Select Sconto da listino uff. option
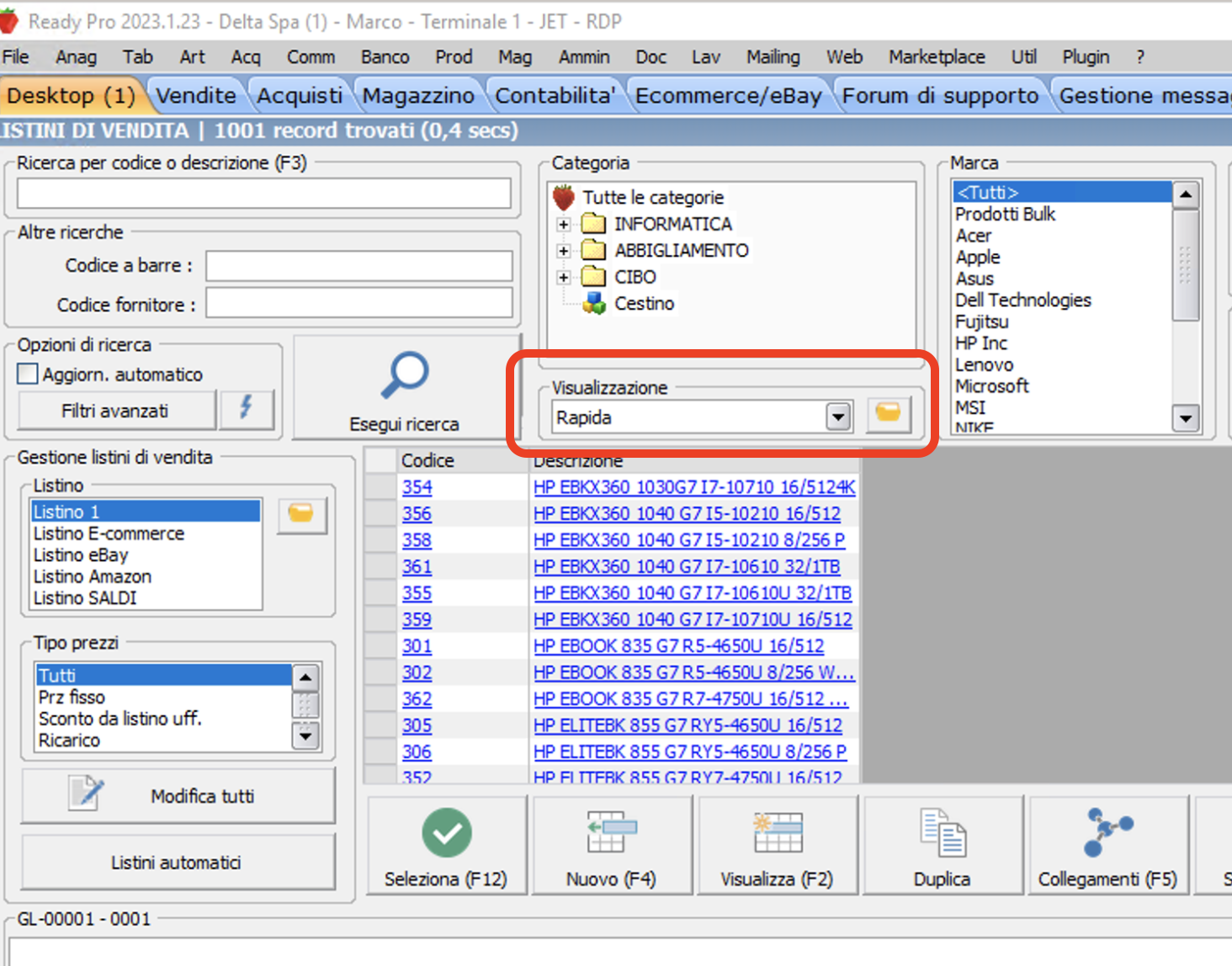This screenshot has width=1232, height=966. coord(120,719)
